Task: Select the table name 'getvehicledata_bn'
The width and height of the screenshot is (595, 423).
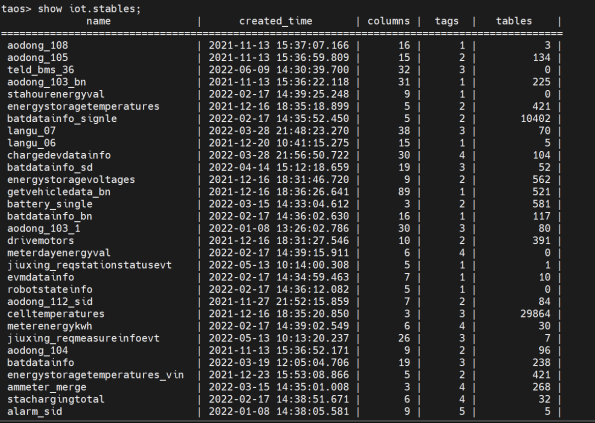Action: click(x=59, y=192)
